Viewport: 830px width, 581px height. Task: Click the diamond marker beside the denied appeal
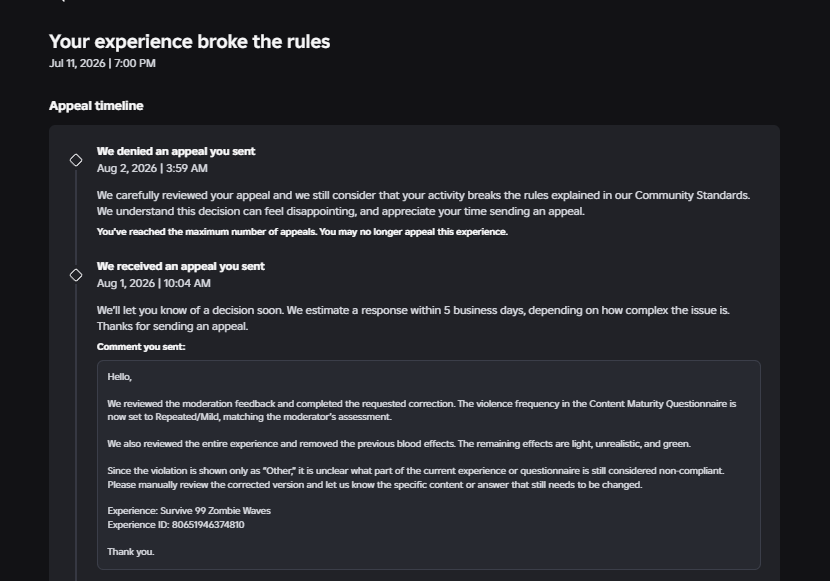tap(76, 160)
